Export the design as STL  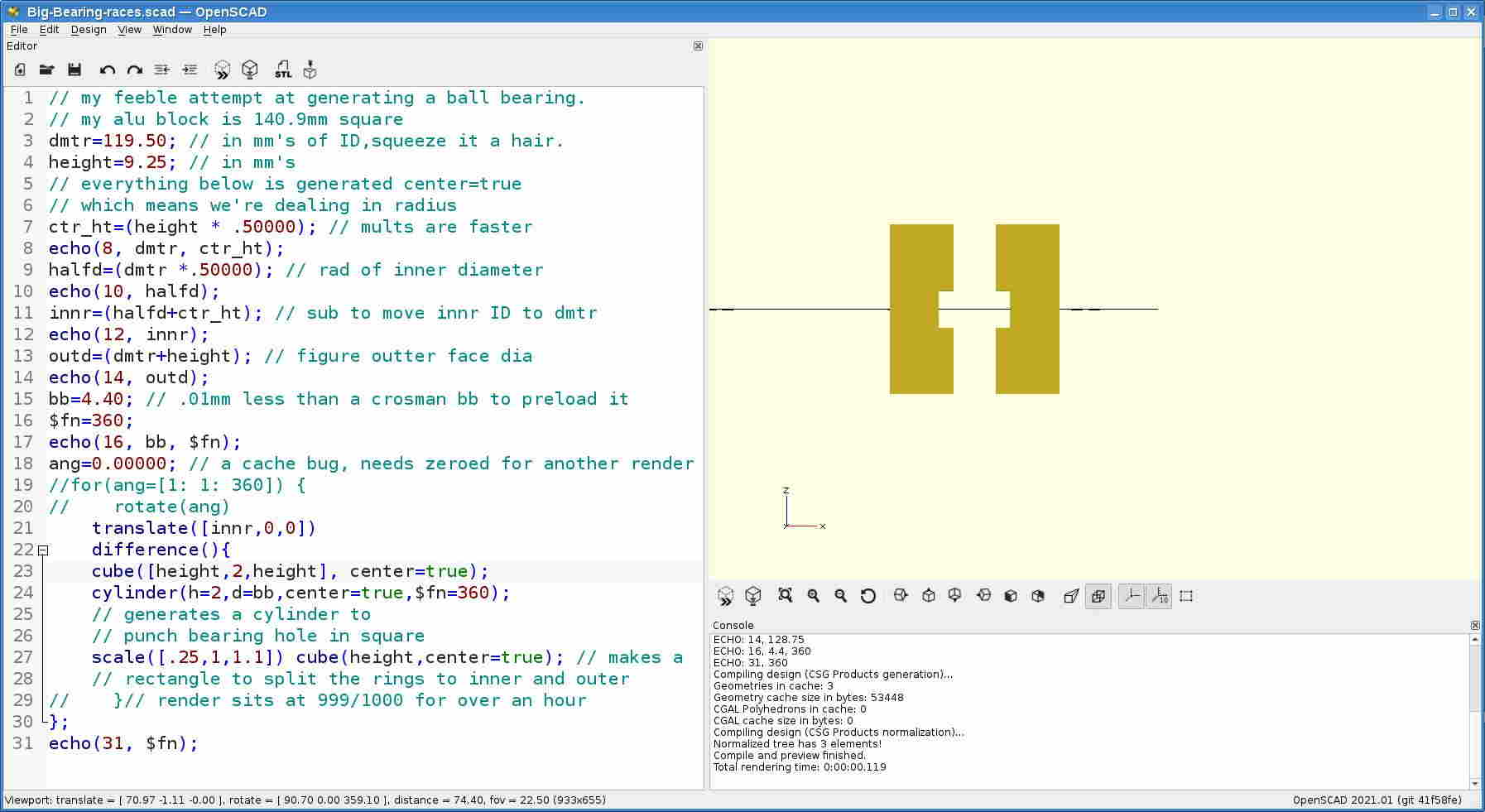point(283,70)
